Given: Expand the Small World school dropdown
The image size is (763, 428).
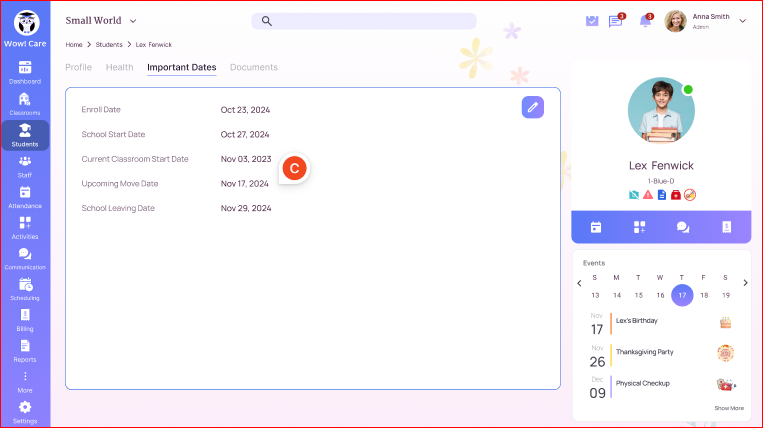Looking at the screenshot, I should point(133,21).
